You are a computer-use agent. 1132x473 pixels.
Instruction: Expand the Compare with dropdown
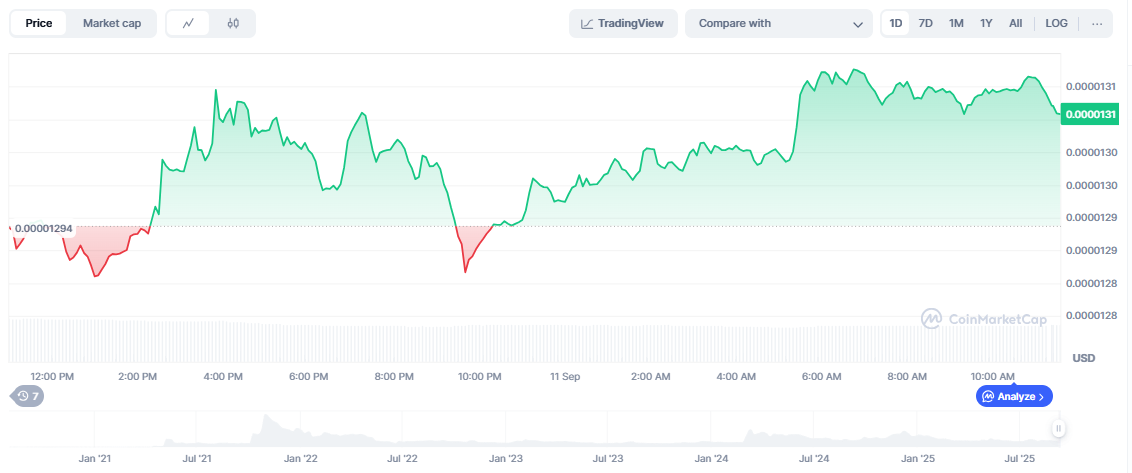coord(779,23)
